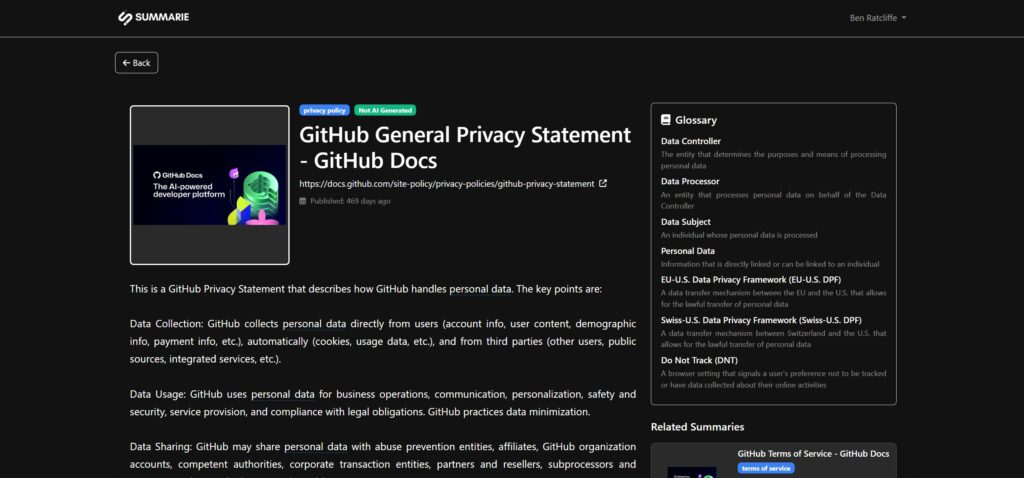The width and height of the screenshot is (1024, 478).
Task: Click underlined 'personal data' in Data Usage paragraph
Action: point(283,394)
